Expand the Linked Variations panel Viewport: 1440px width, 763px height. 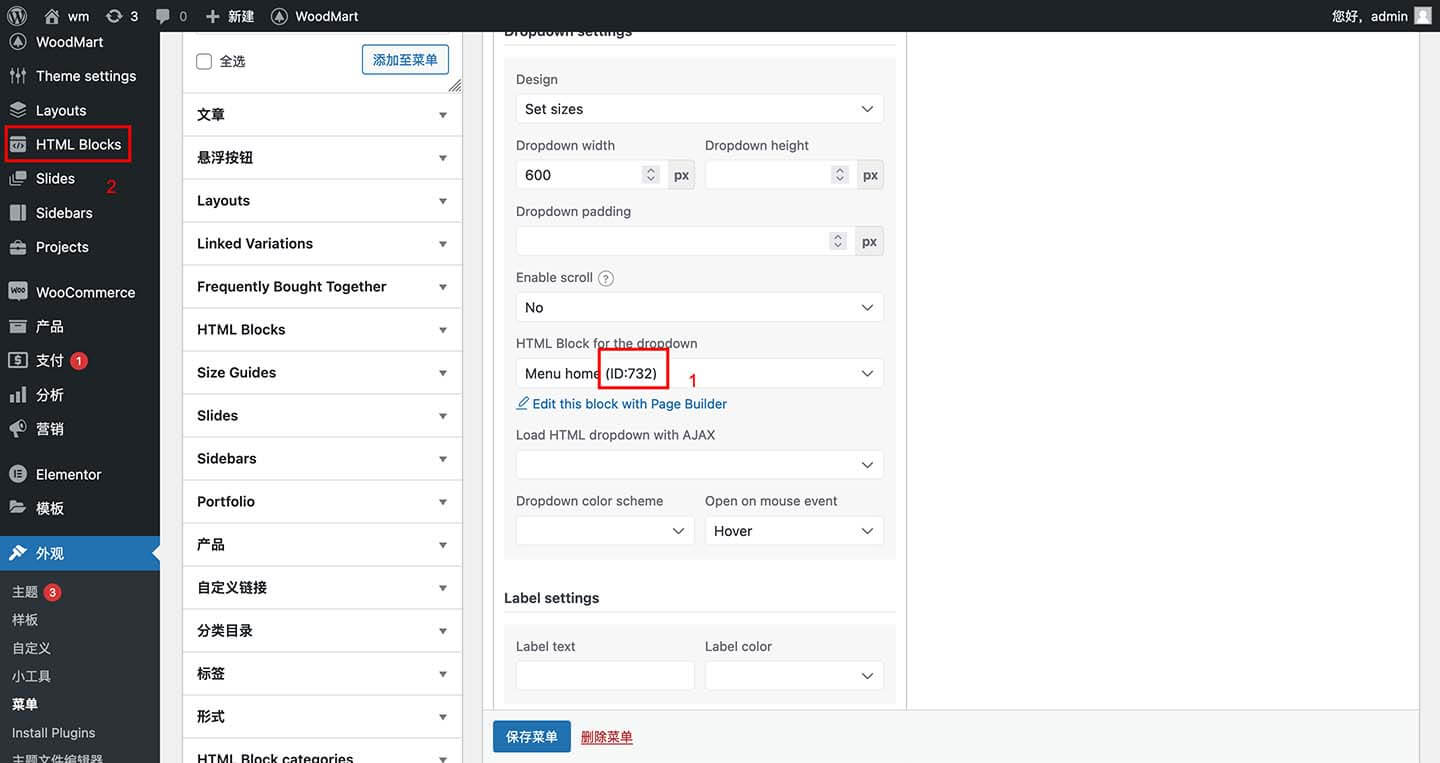pyautogui.click(x=322, y=244)
